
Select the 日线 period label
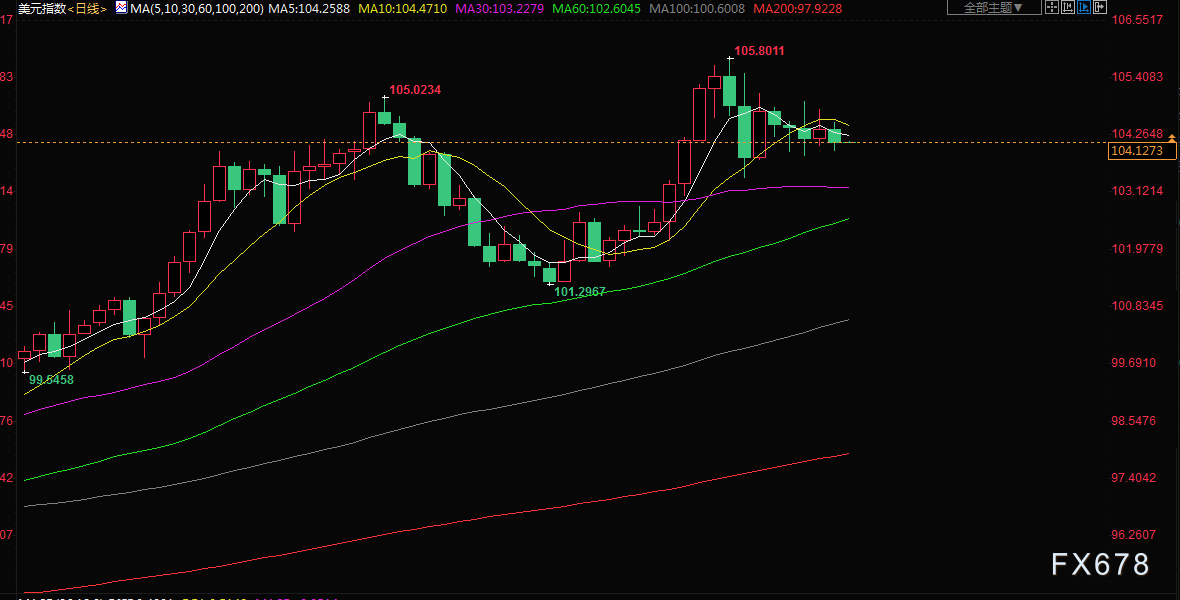point(87,8)
